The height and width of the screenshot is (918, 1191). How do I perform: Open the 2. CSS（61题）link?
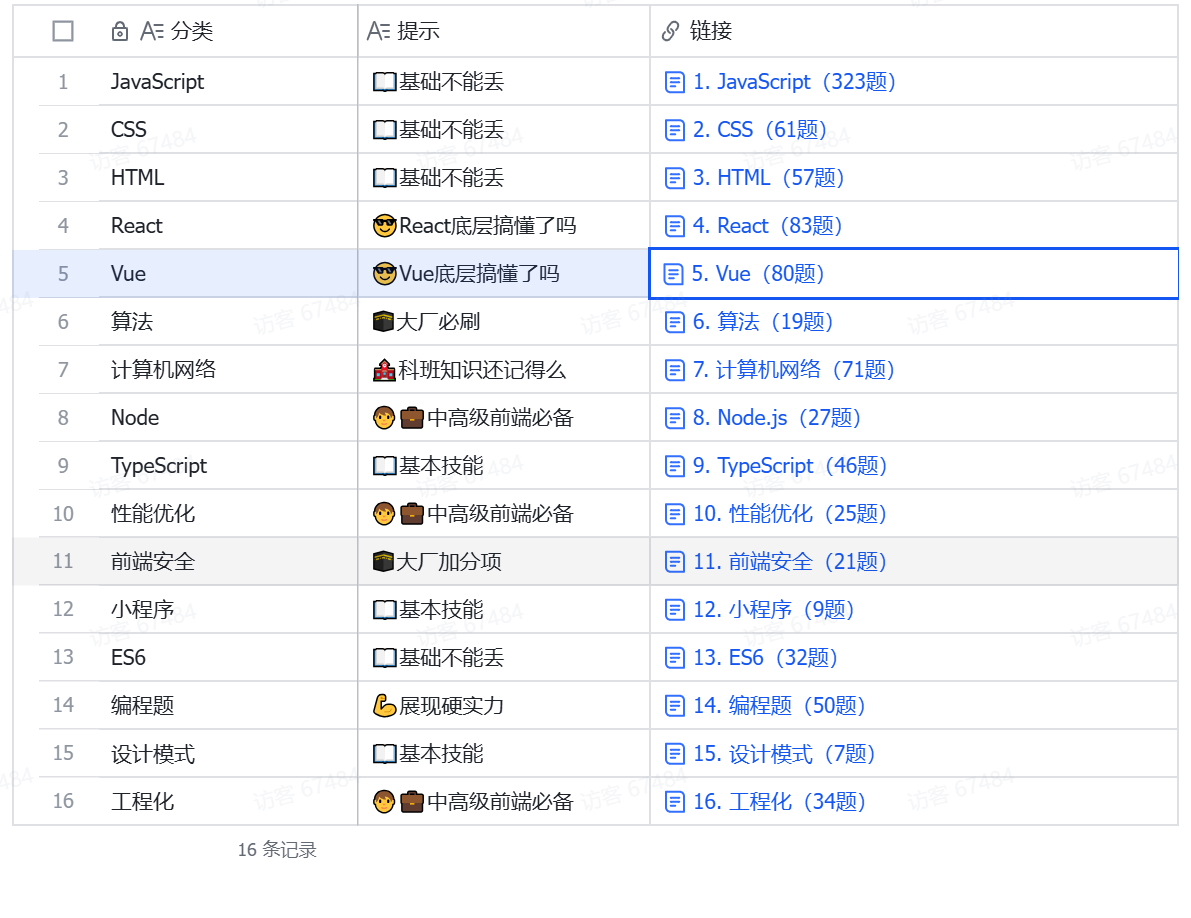click(x=760, y=130)
